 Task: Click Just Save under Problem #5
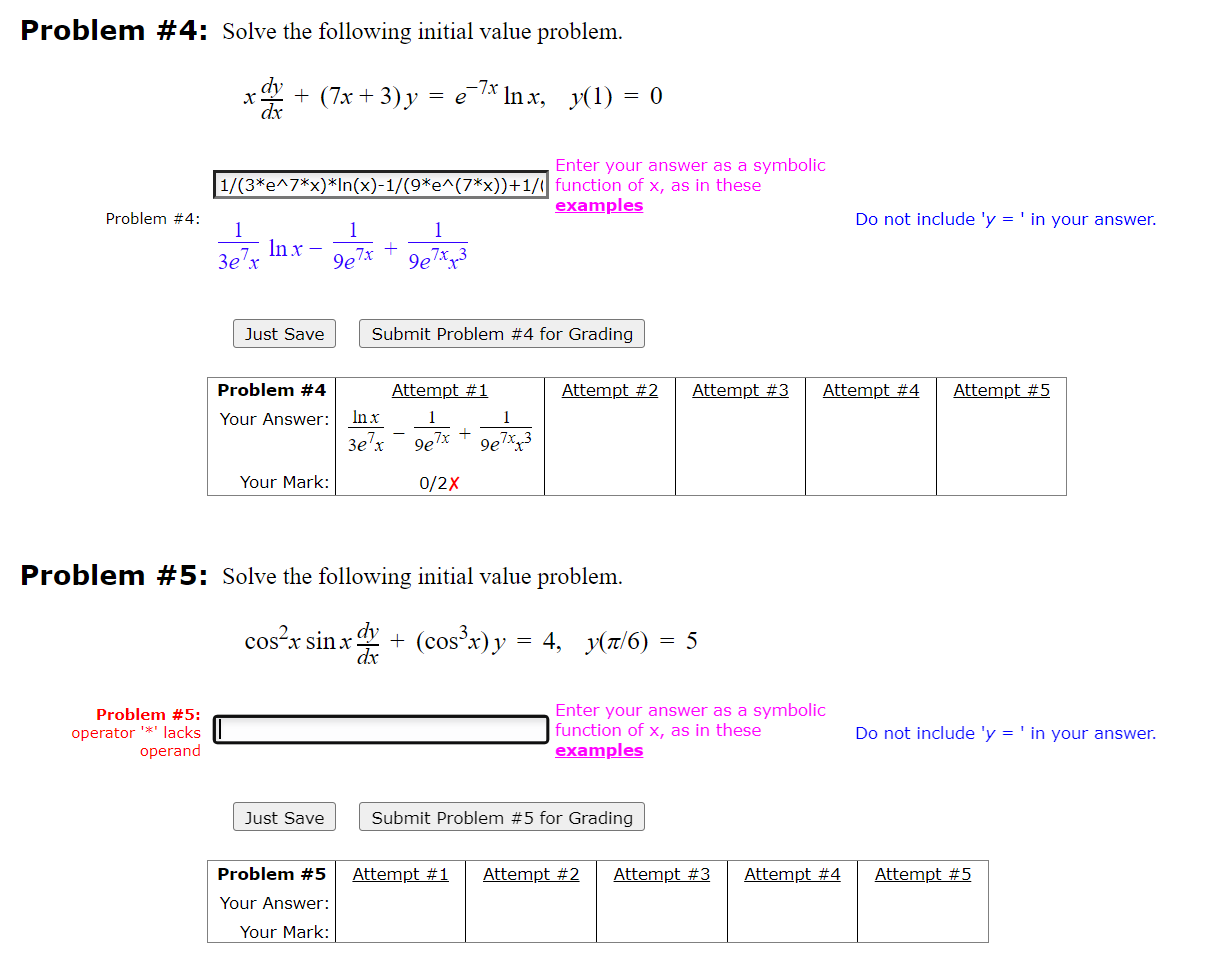(284, 817)
